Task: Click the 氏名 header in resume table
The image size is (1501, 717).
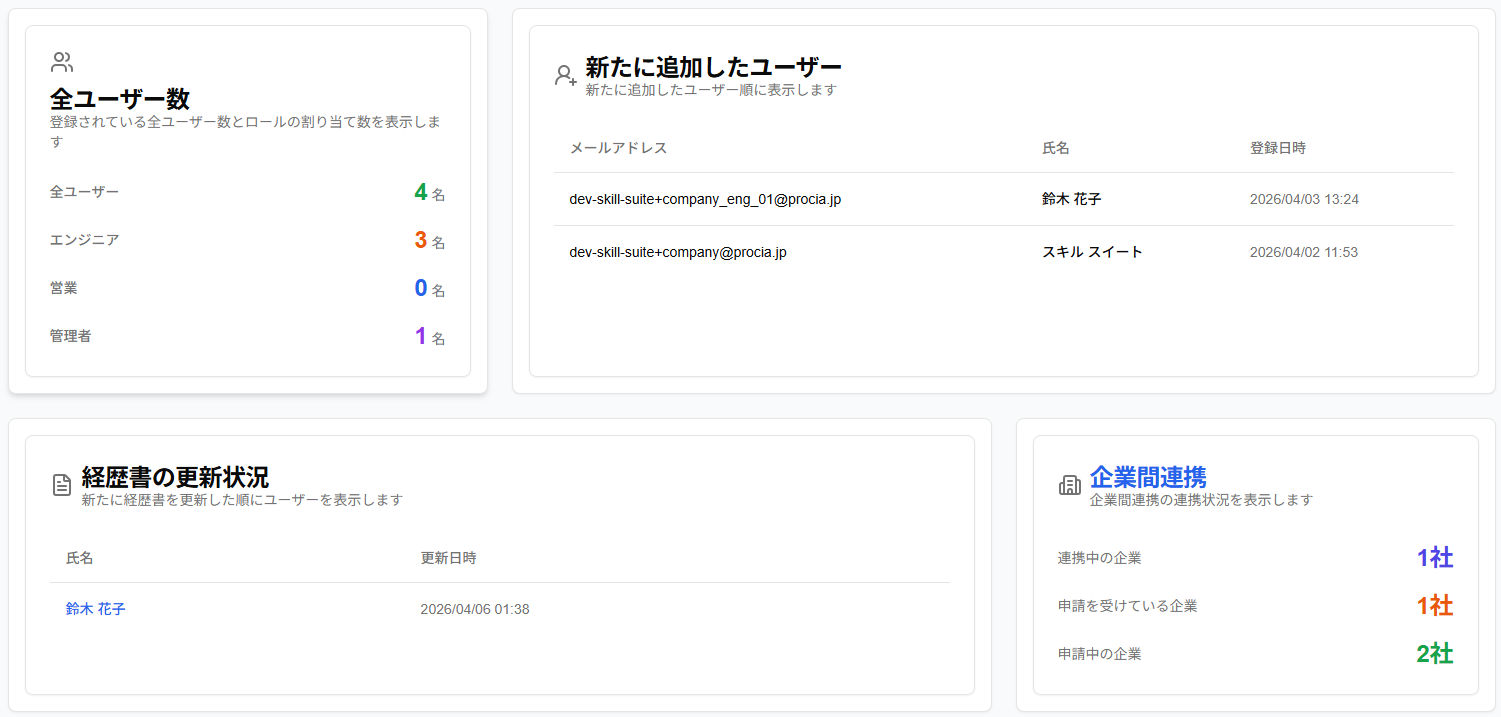Action: pos(80,558)
